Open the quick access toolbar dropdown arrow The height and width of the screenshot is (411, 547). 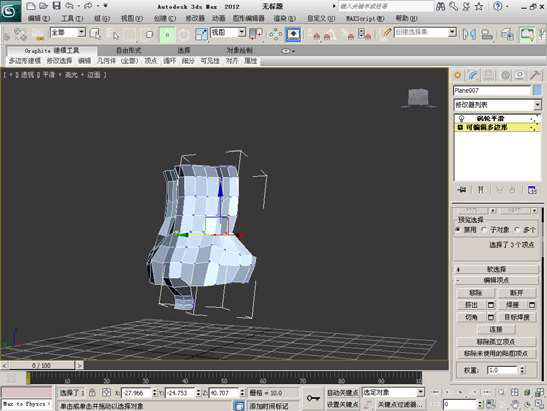pyautogui.click(x=105, y=6)
